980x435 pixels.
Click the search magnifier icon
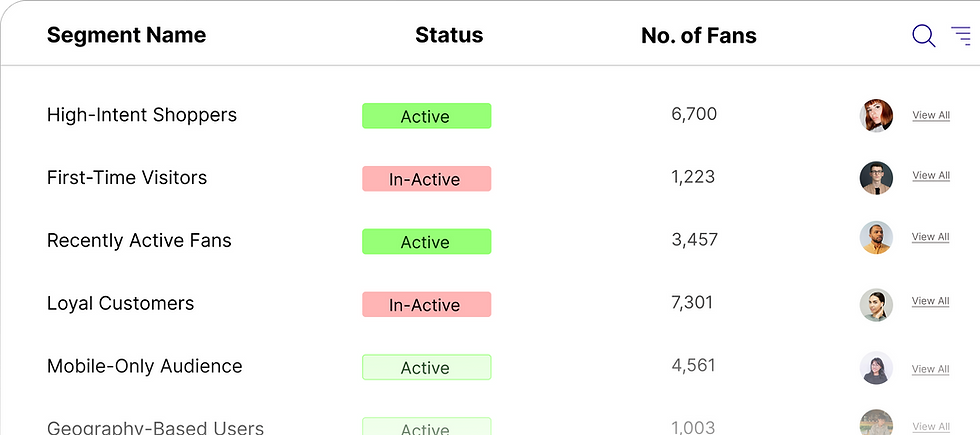point(923,37)
